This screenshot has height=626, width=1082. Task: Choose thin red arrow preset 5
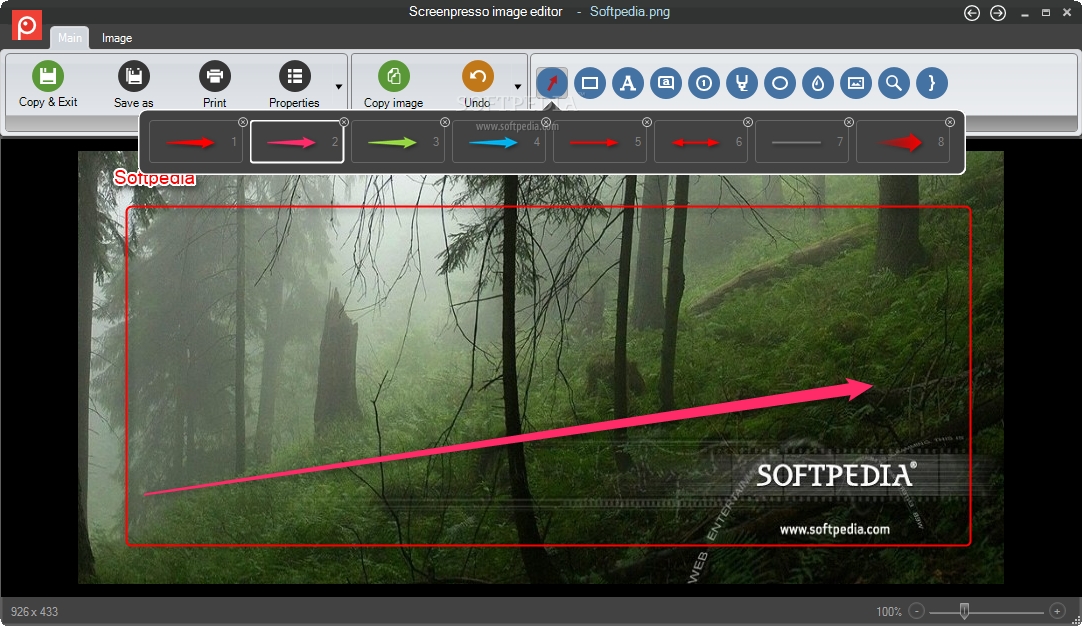click(600, 142)
